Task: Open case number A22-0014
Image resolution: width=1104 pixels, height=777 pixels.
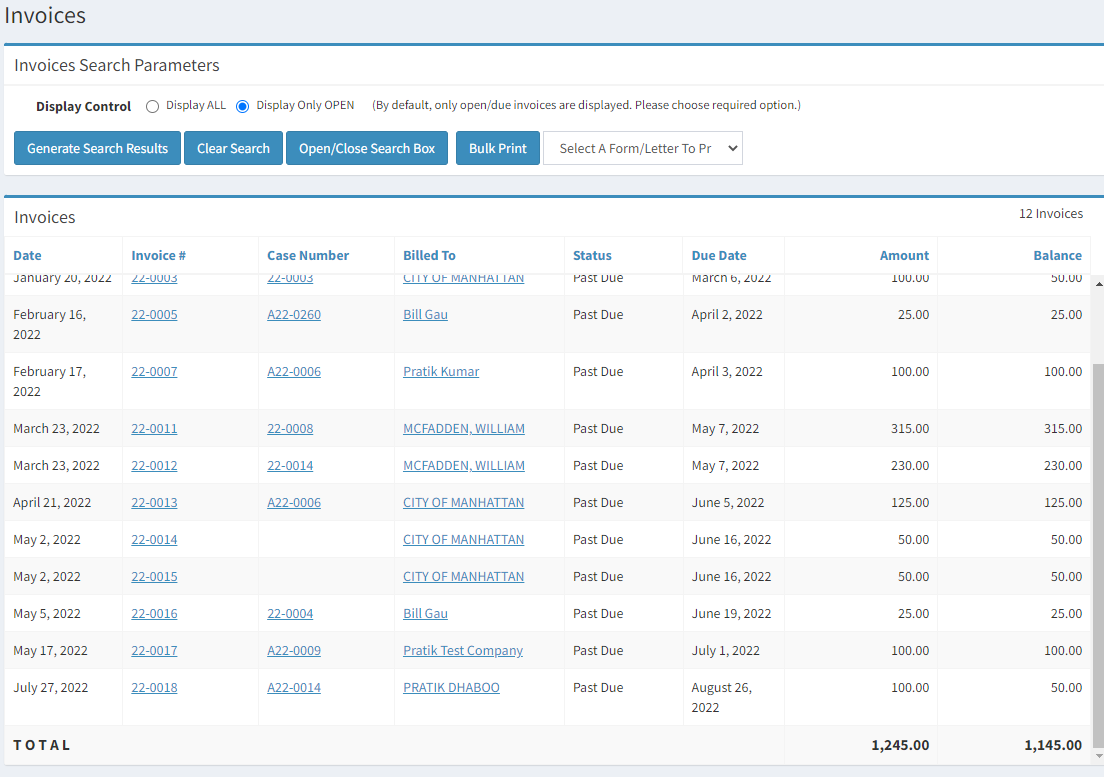Action: [x=294, y=688]
